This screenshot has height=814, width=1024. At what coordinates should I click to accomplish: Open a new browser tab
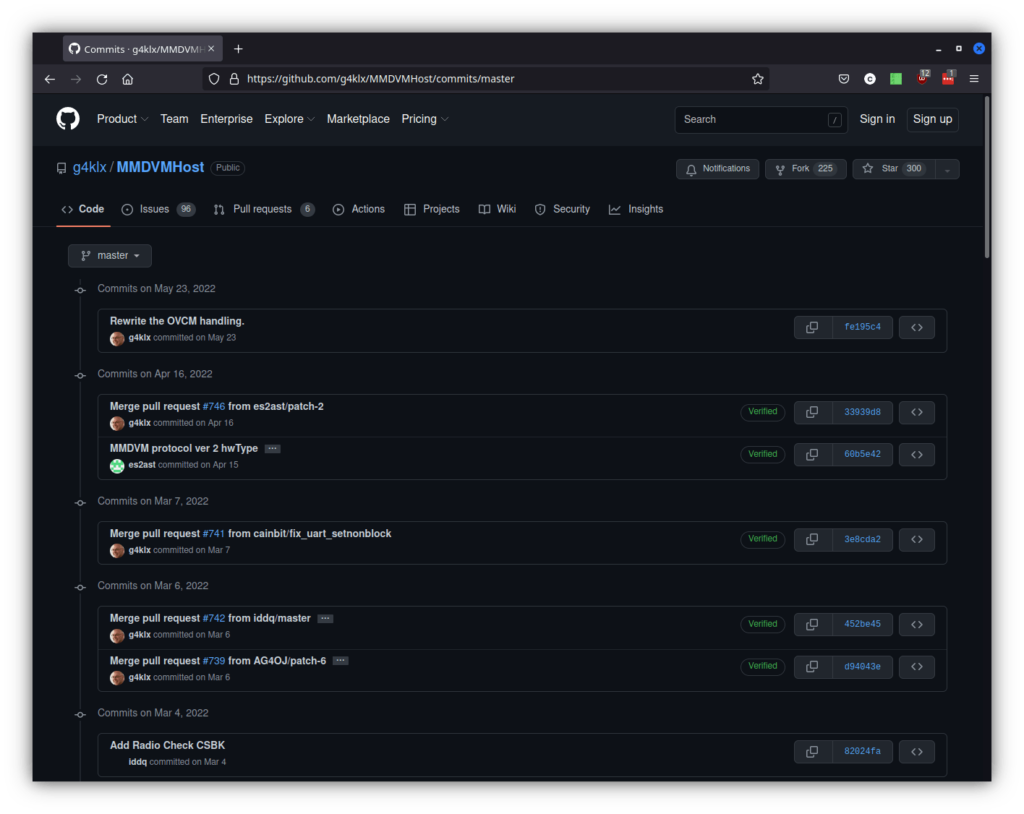point(238,49)
